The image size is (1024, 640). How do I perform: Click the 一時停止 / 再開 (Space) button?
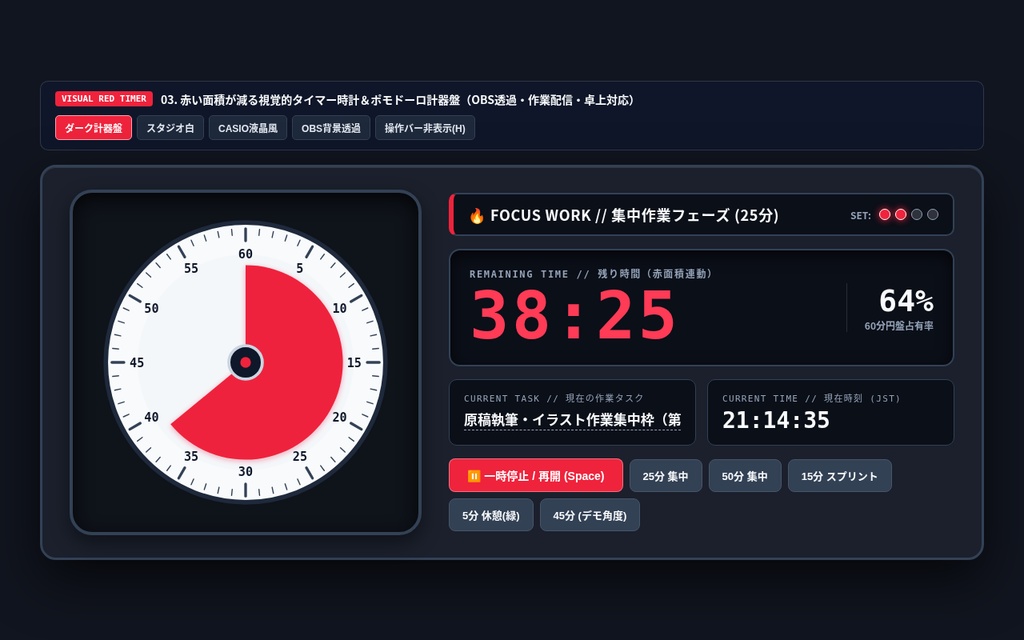tap(536, 475)
